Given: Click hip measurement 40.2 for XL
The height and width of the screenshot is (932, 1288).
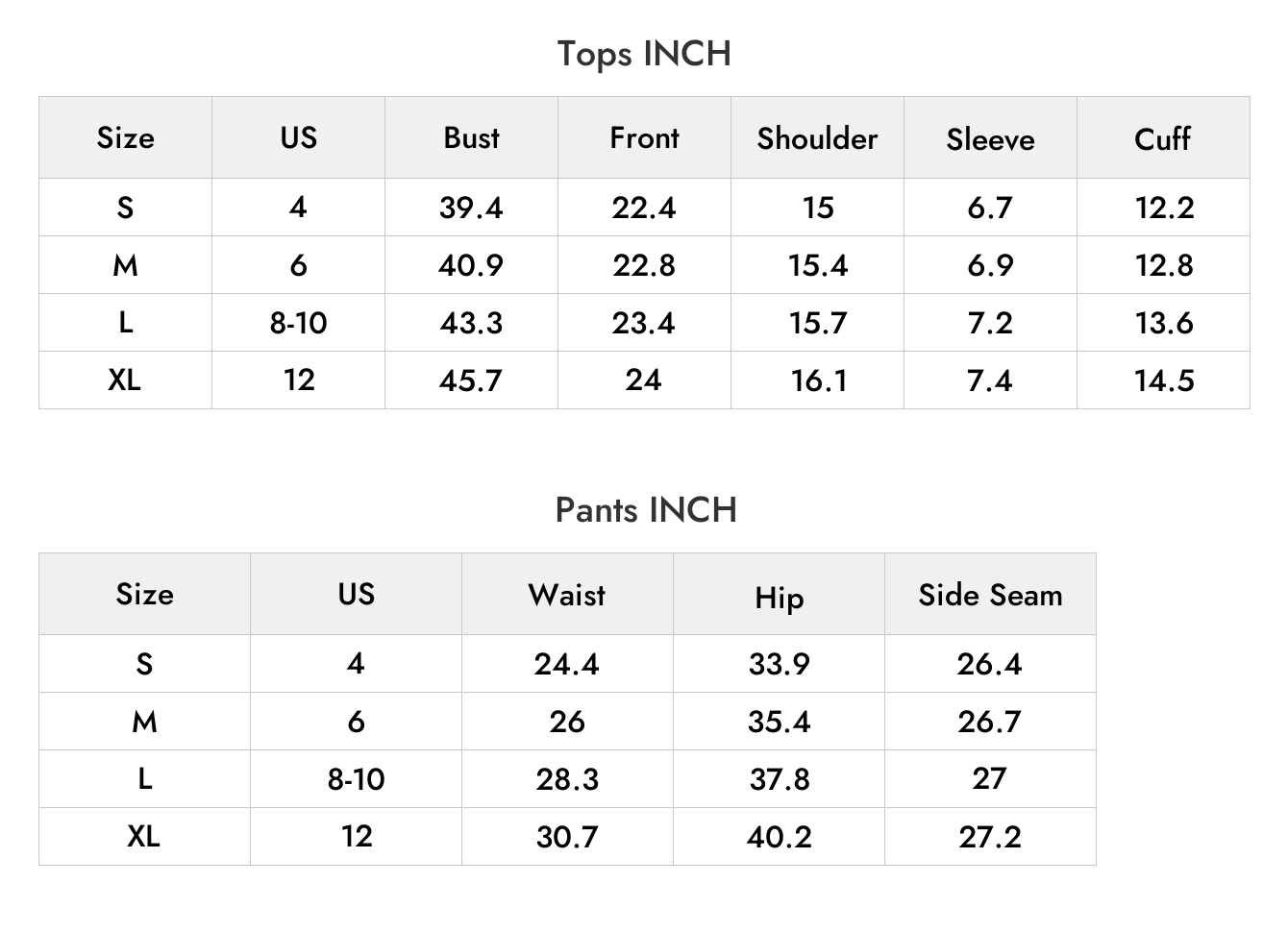Looking at the screenshot, I should tap(779, 837).
